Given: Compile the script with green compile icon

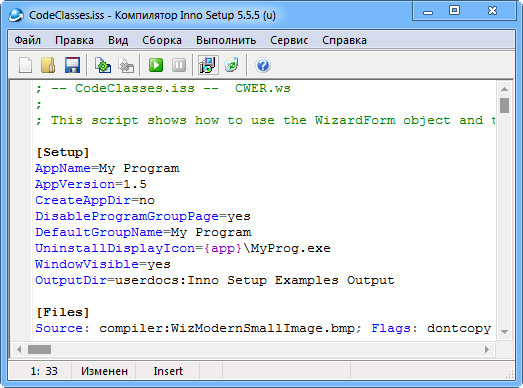Looking at the screenshot, I should (103, 65).
